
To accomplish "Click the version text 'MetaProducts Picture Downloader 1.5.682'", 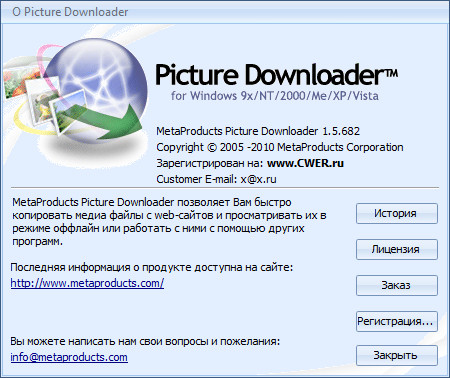I will (x=258, y=131).
